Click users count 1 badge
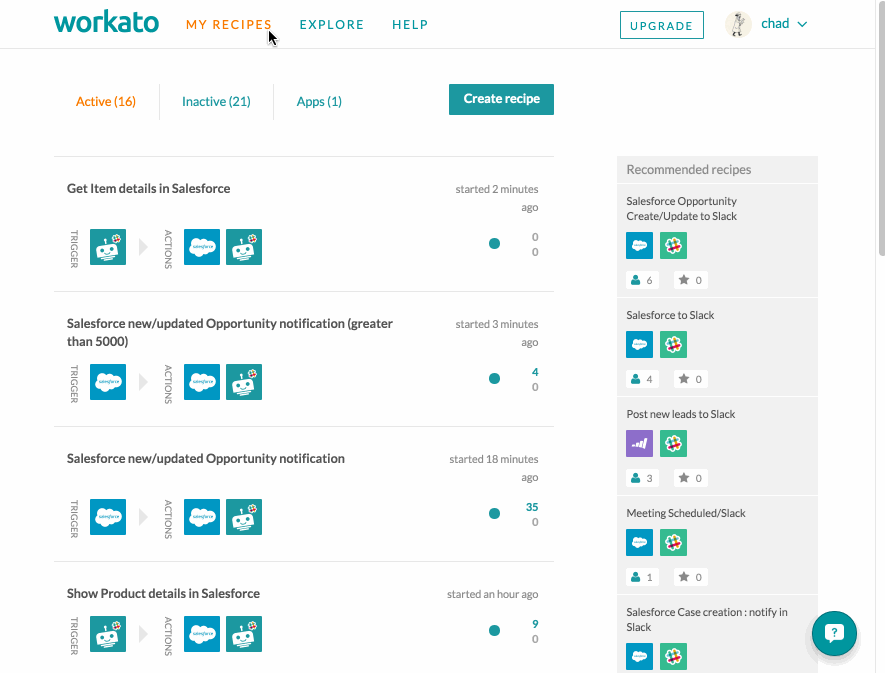 (x=642, y=577)
